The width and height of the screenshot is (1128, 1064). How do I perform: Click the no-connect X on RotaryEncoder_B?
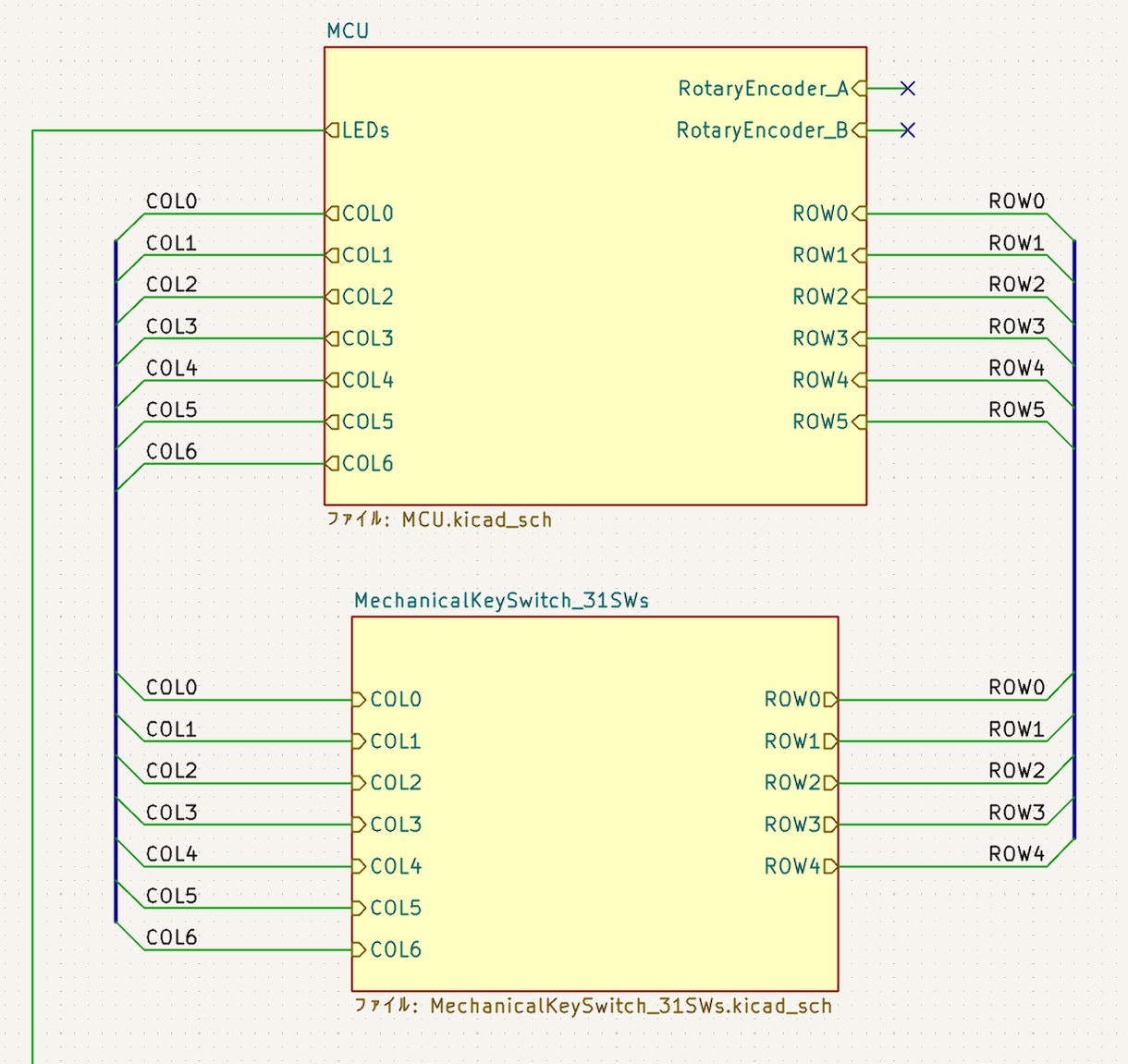pos(907,130)
